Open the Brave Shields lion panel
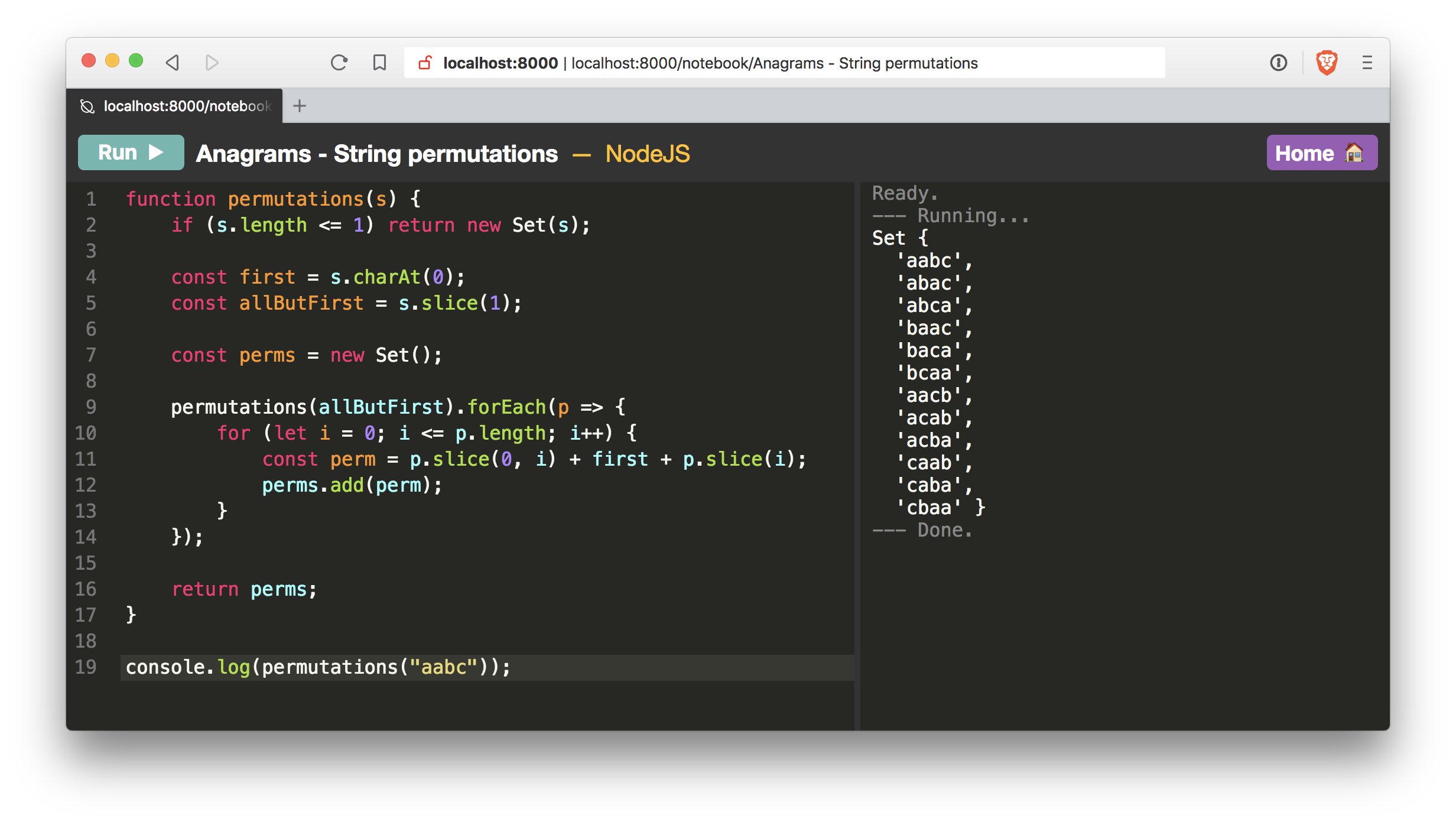The height and width of the screenshot is (825, 1456). point(1327,61)
